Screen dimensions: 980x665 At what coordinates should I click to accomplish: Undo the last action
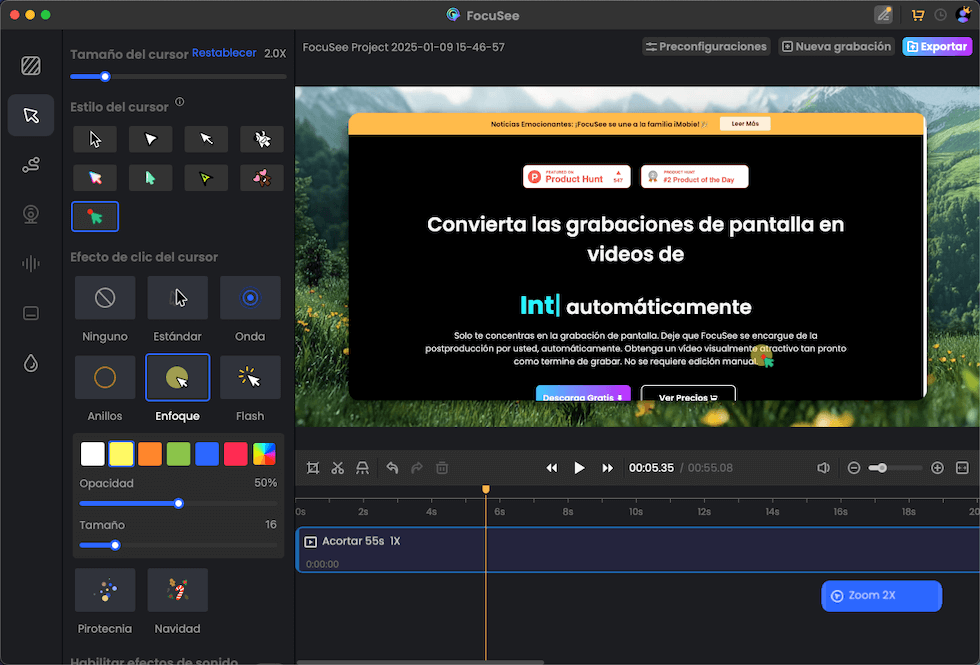click(x=392, y=468)
